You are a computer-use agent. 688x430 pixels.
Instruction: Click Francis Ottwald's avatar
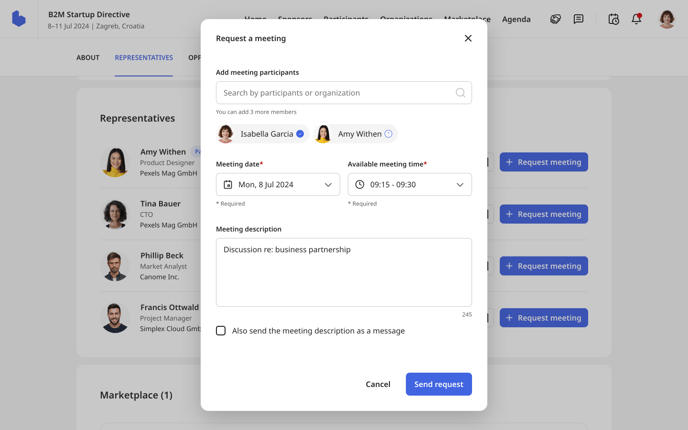[x=115, y=318]
